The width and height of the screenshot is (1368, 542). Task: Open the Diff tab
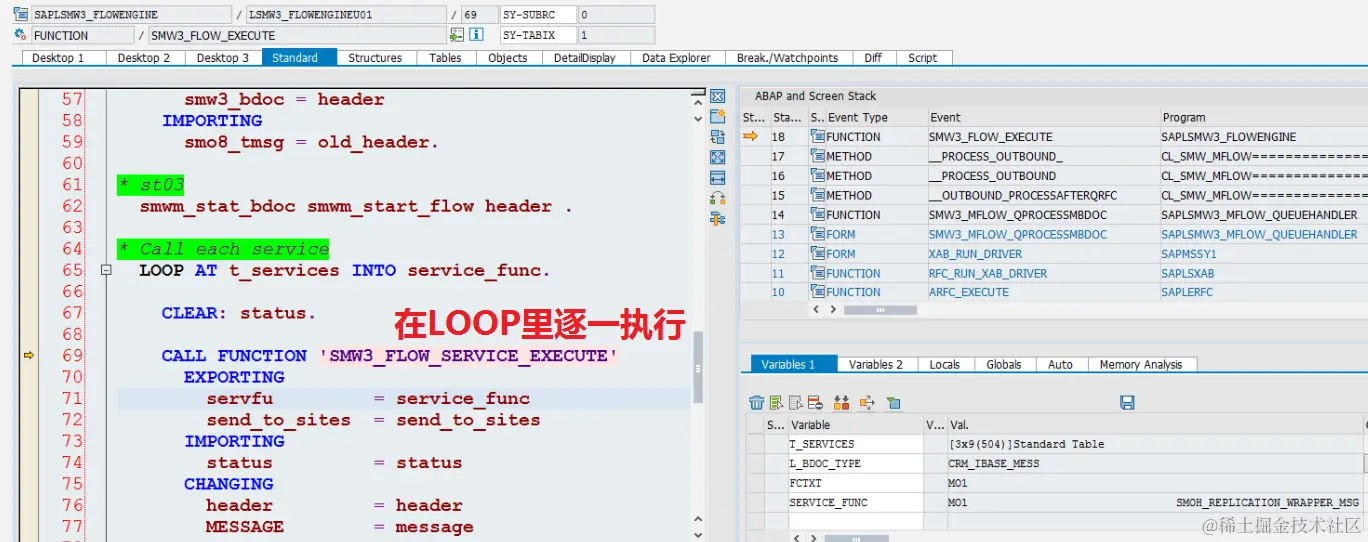873,58
